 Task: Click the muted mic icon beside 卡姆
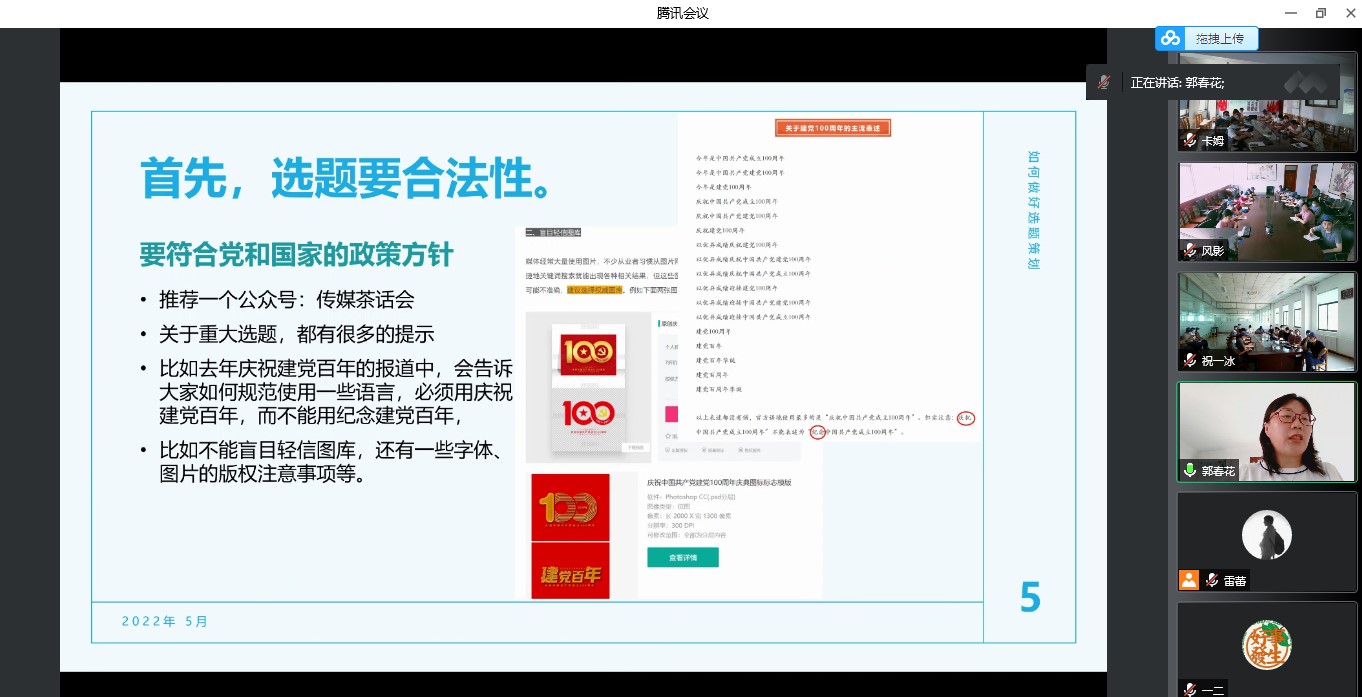(x=1190, y=141)
